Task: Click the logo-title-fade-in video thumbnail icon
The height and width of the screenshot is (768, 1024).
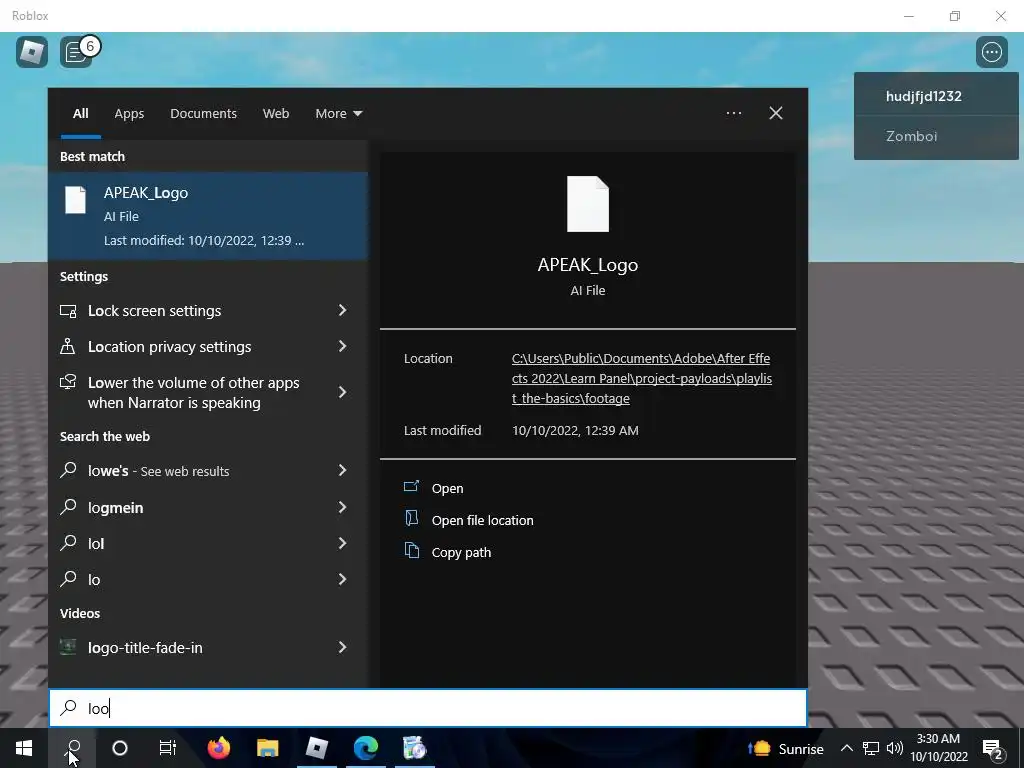Action: click(68, 647)
